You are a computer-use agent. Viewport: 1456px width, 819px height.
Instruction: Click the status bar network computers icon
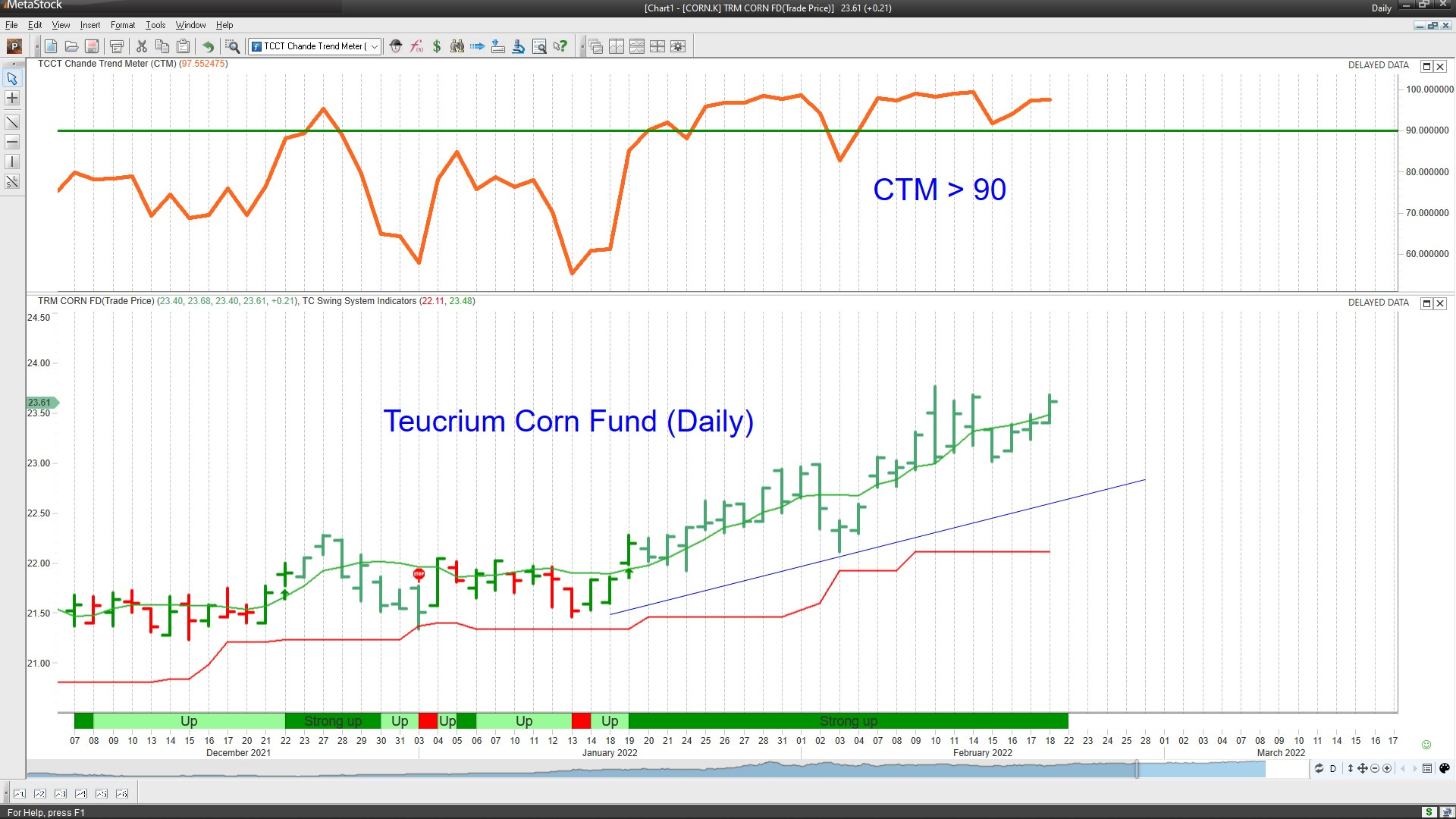pos(1446,812)
